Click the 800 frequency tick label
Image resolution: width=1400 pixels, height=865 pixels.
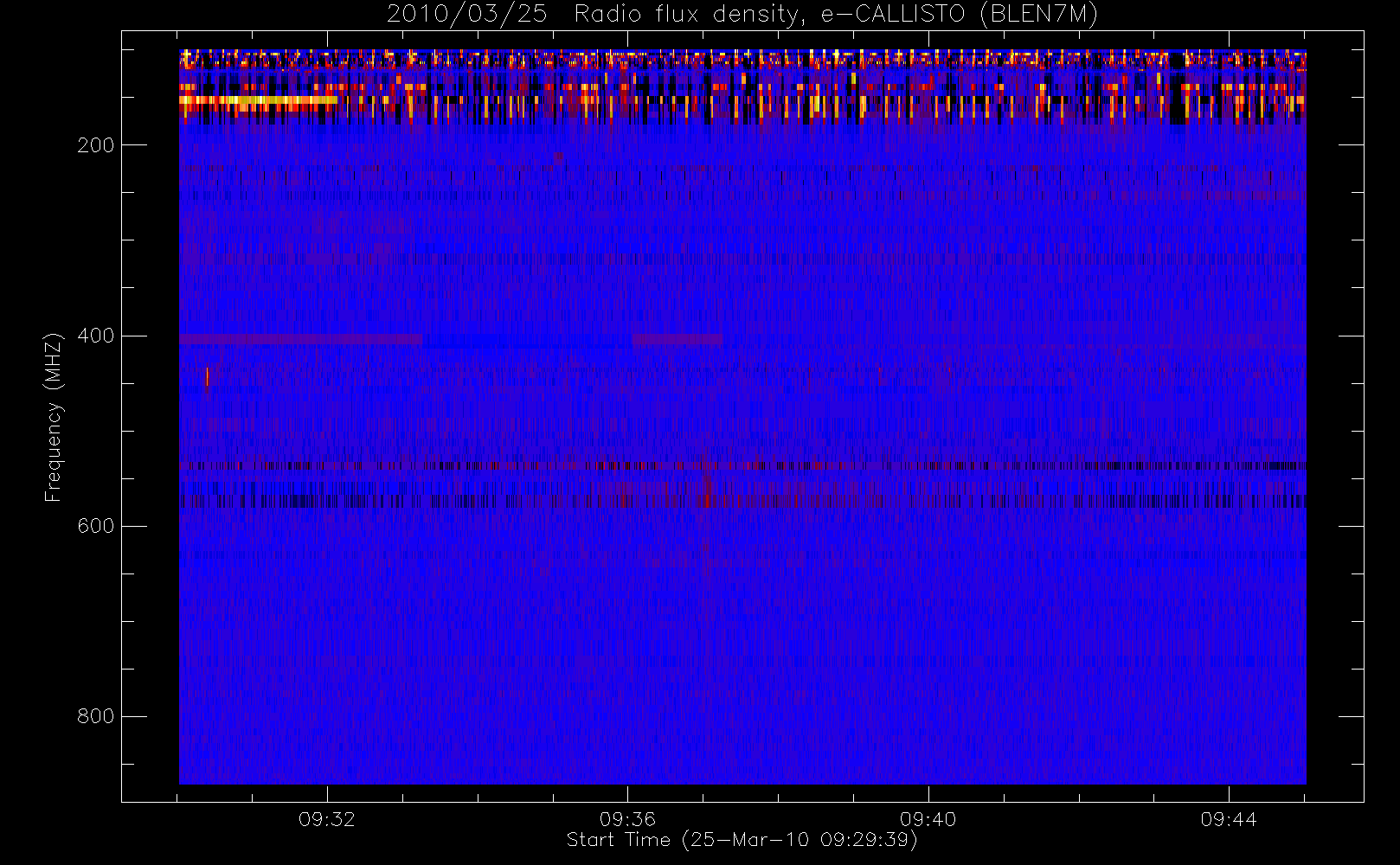(96, 716)
